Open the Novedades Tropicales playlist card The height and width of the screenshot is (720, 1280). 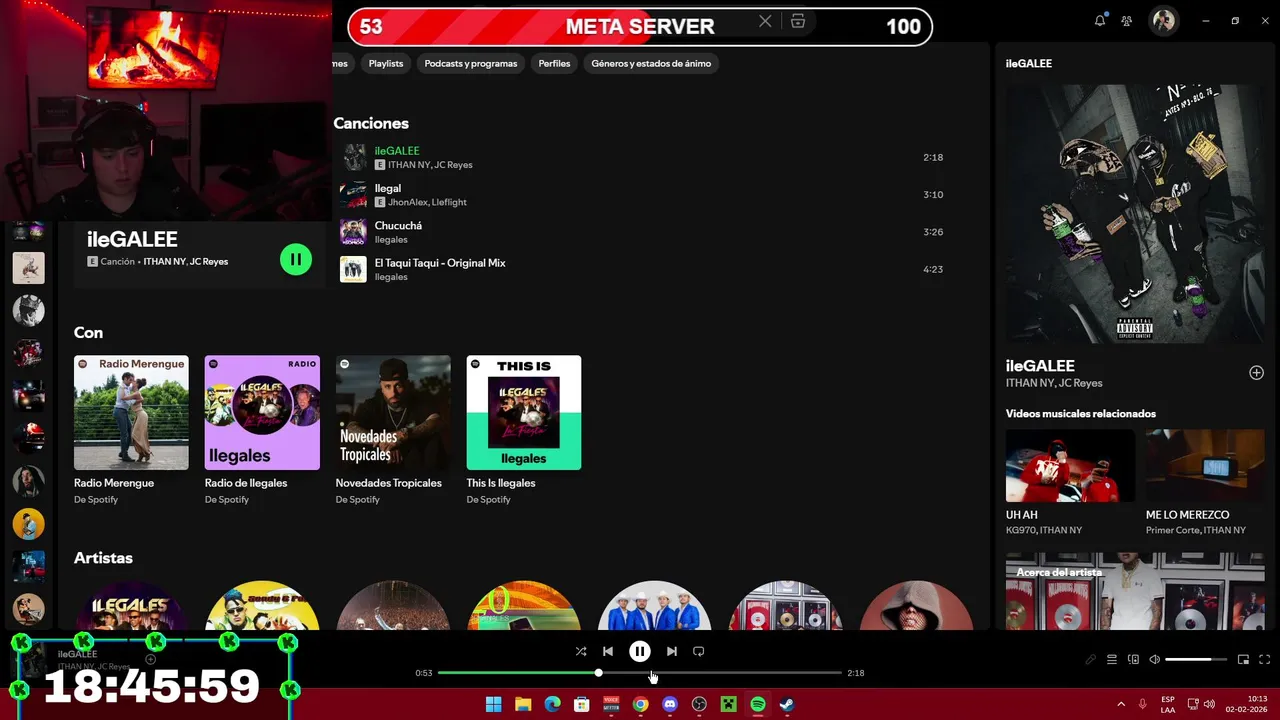point(393,430)
